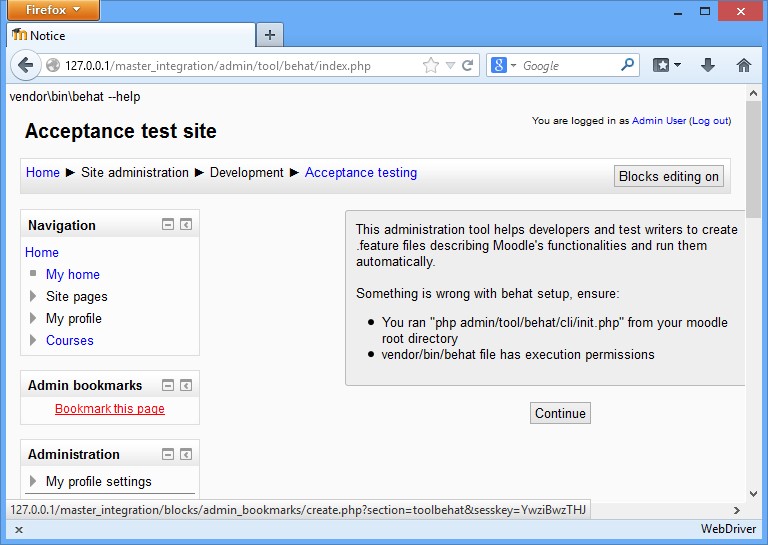The image size is (768, 545).
Task: Click the Site pages tree item
Action: tap(76, 296)
